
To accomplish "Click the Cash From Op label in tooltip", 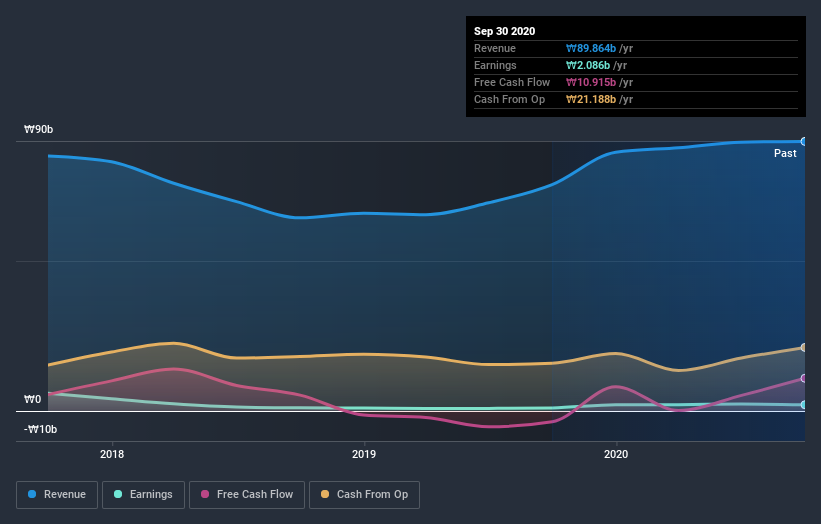I will [509, 99].
